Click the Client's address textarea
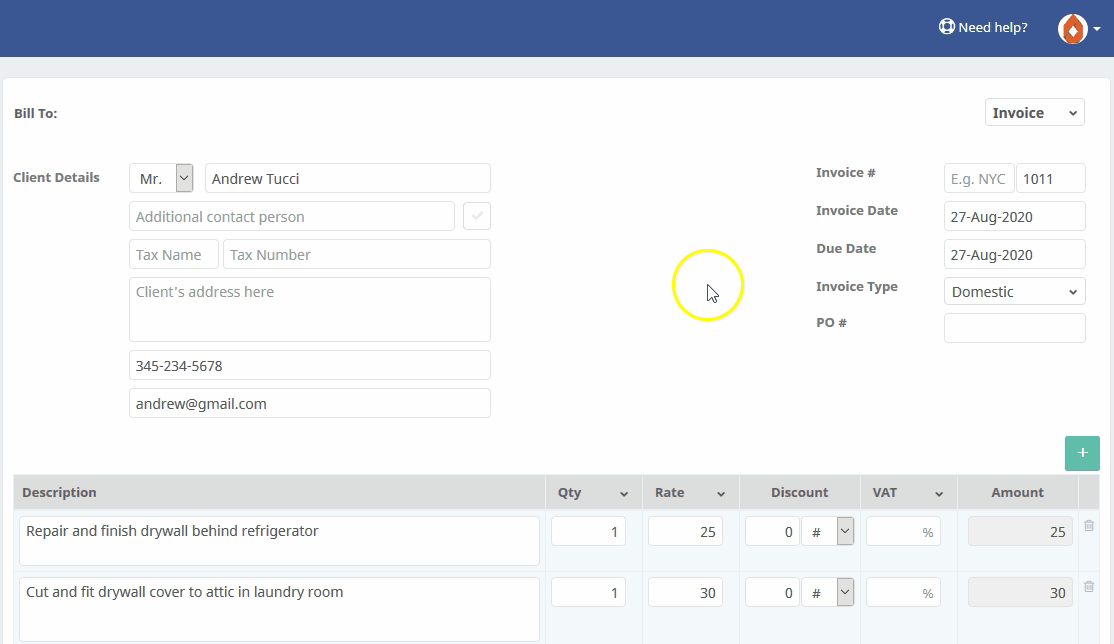 310,309
